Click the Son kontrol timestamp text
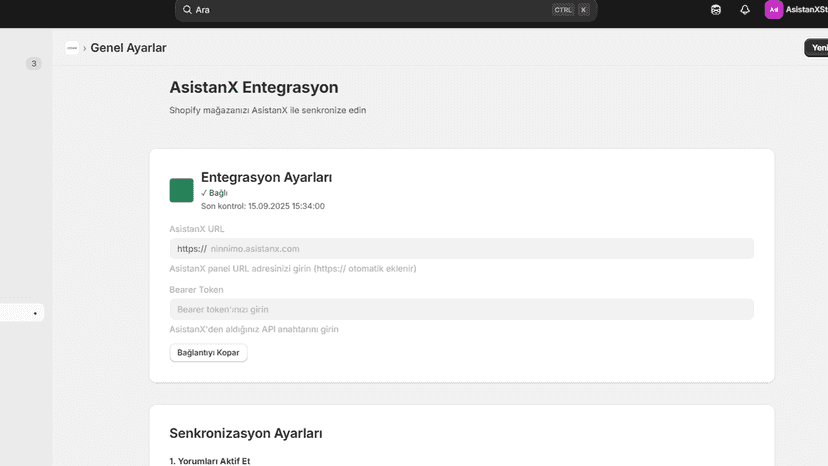828x466 pixels. click(x=262, y=206)
